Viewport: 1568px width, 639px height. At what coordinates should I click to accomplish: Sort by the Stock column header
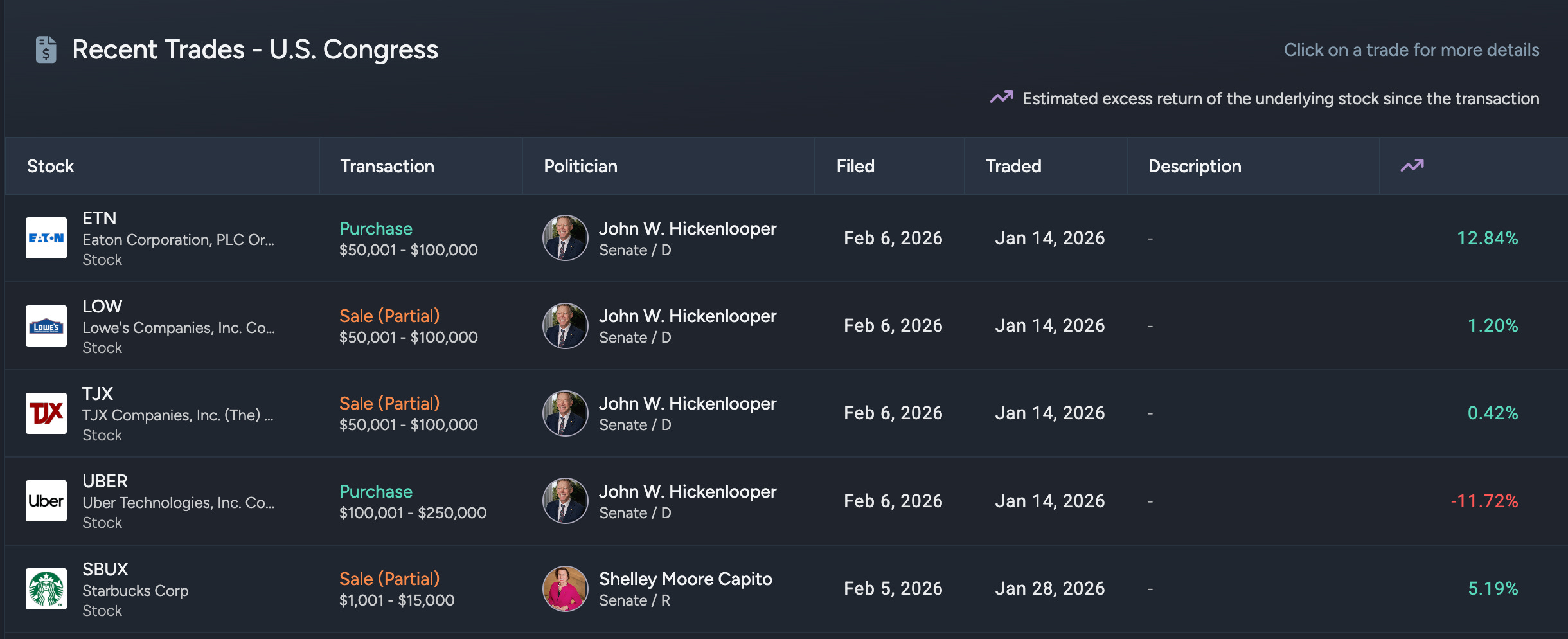pyautogui.click(x=51, y=166)
